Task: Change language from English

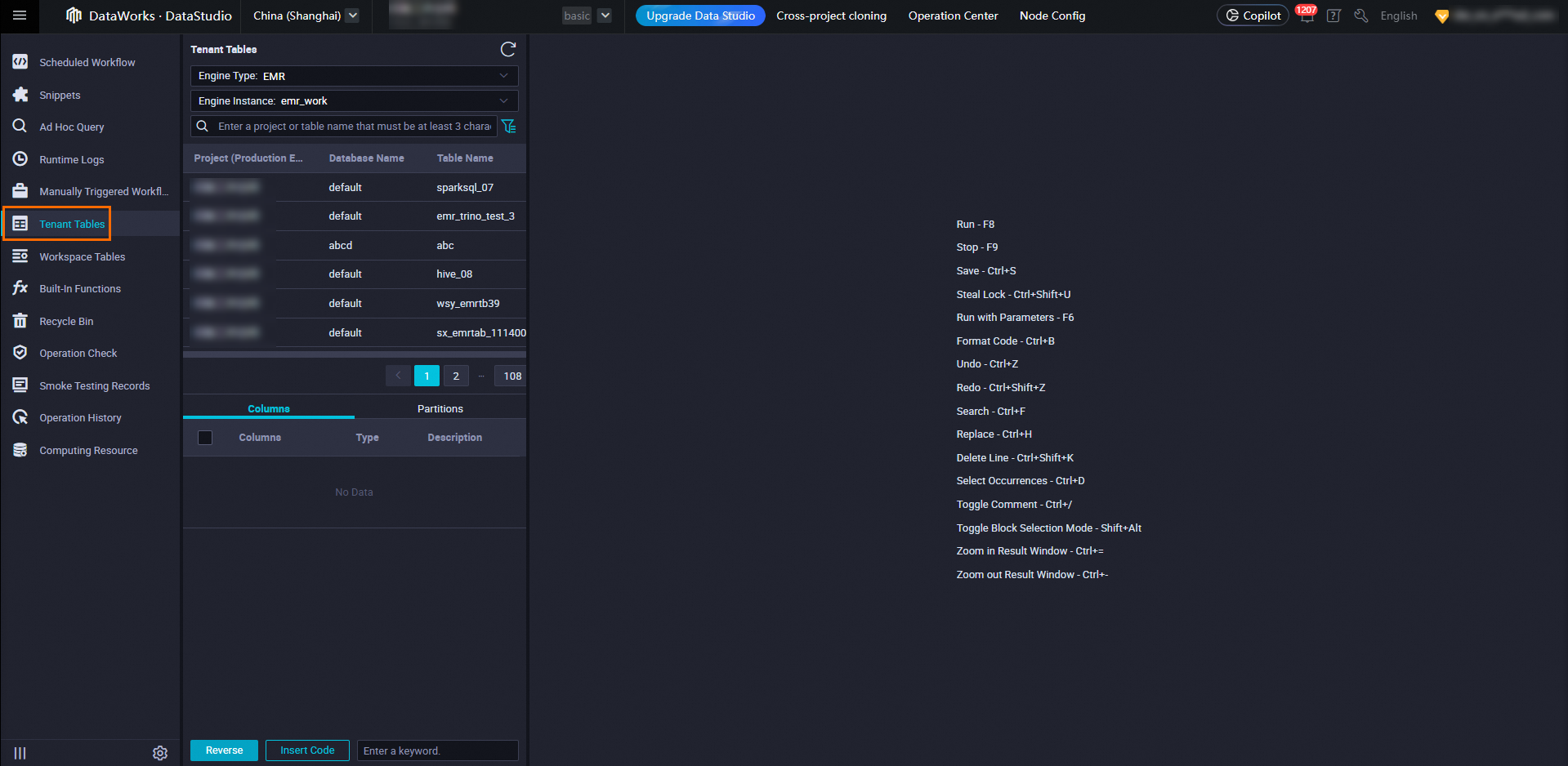Action: [x=1399, y=16]
